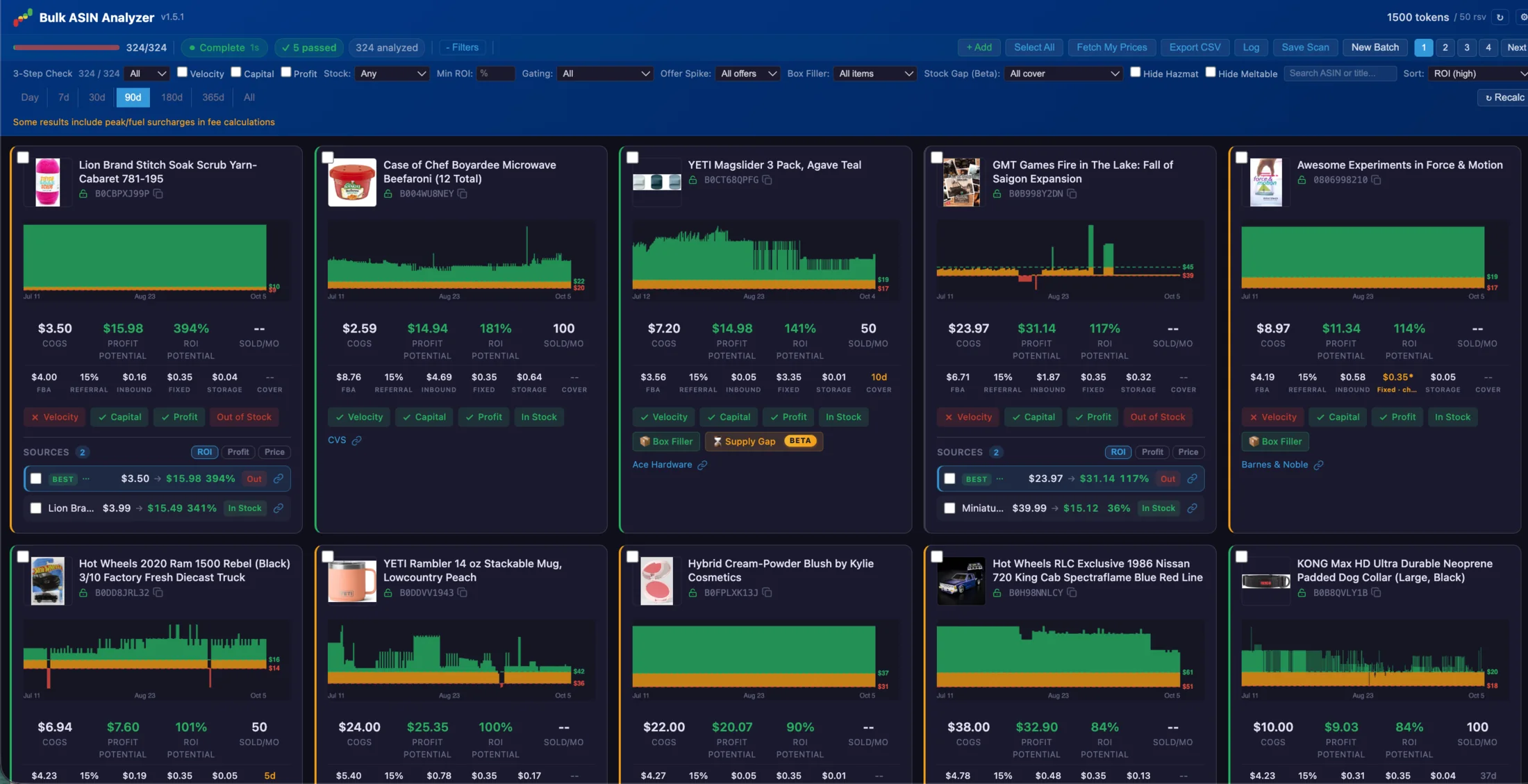Check Hide Meltable option
This screenshot has width=1528, height=784.
pos(1211,72)
